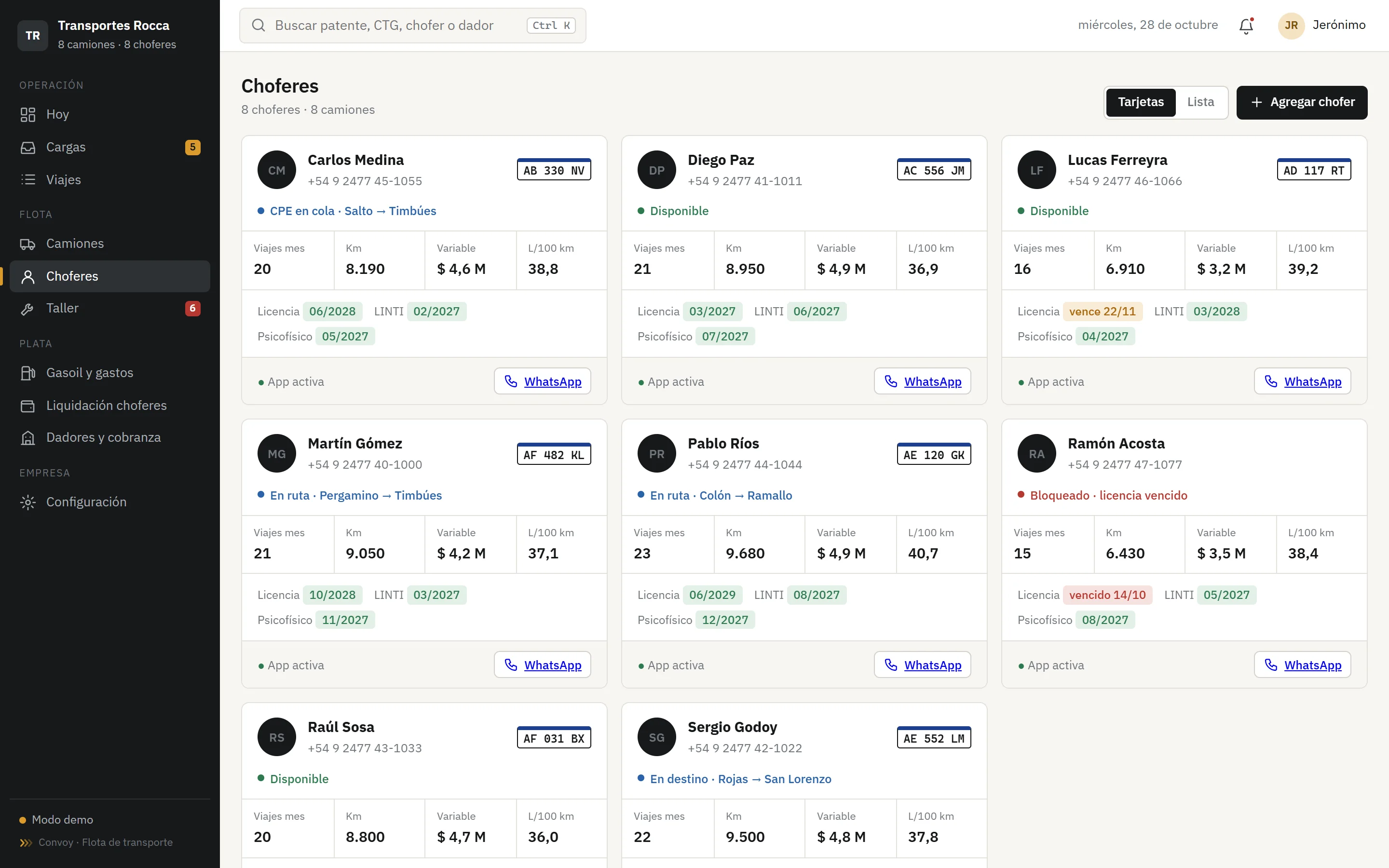Click plate AE 552 LM
The height and width of the screenshot is (868, 1389).
click(933, 738)
